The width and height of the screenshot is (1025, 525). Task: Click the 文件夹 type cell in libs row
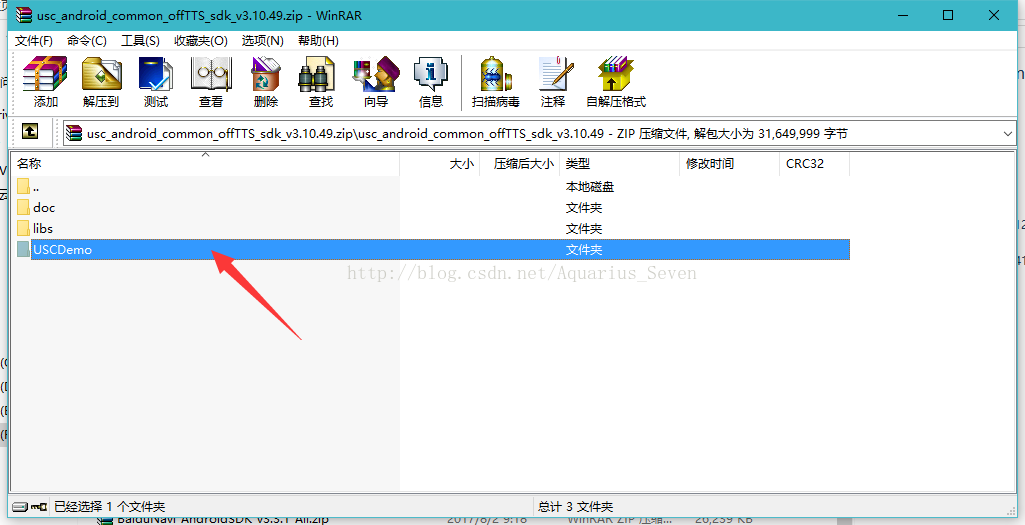coord(584,228)
